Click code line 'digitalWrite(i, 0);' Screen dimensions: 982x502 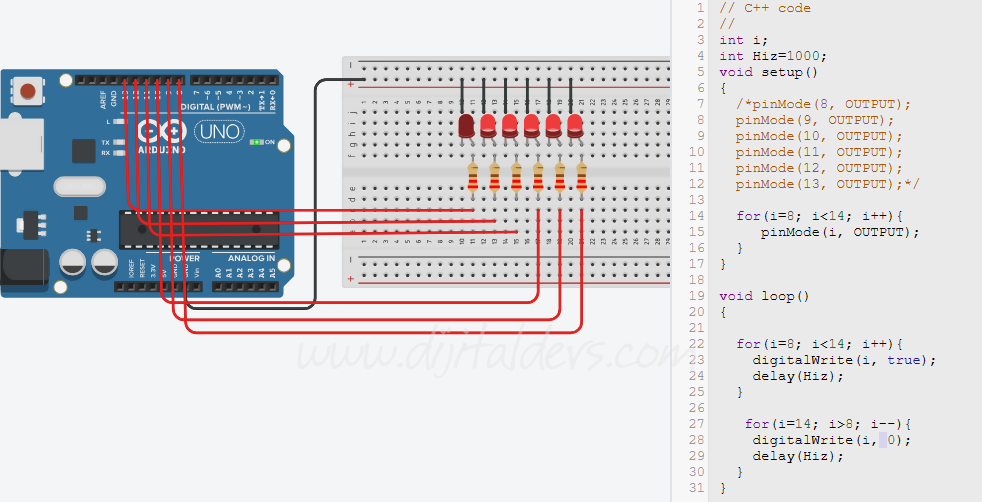pos(831,440)
